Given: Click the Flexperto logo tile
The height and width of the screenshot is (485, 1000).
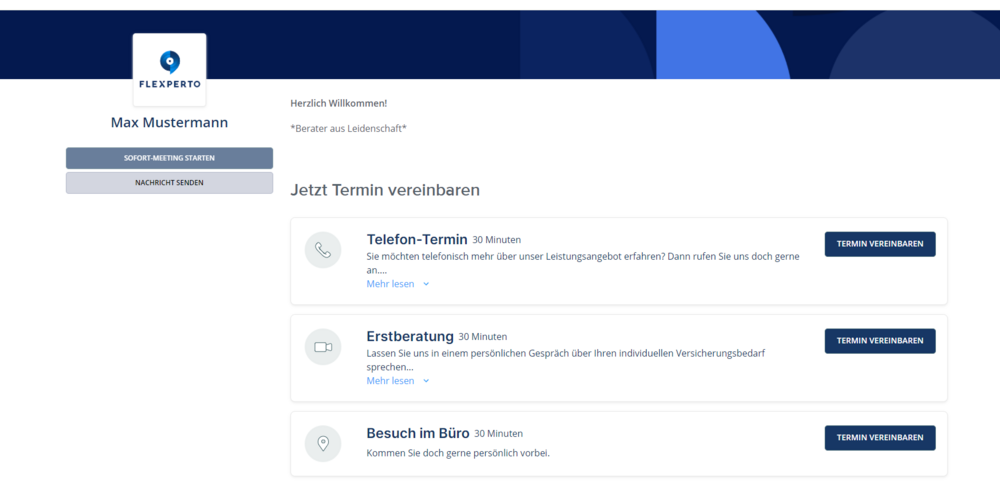Looking at the screenshot, I should (x=170, y=70).
